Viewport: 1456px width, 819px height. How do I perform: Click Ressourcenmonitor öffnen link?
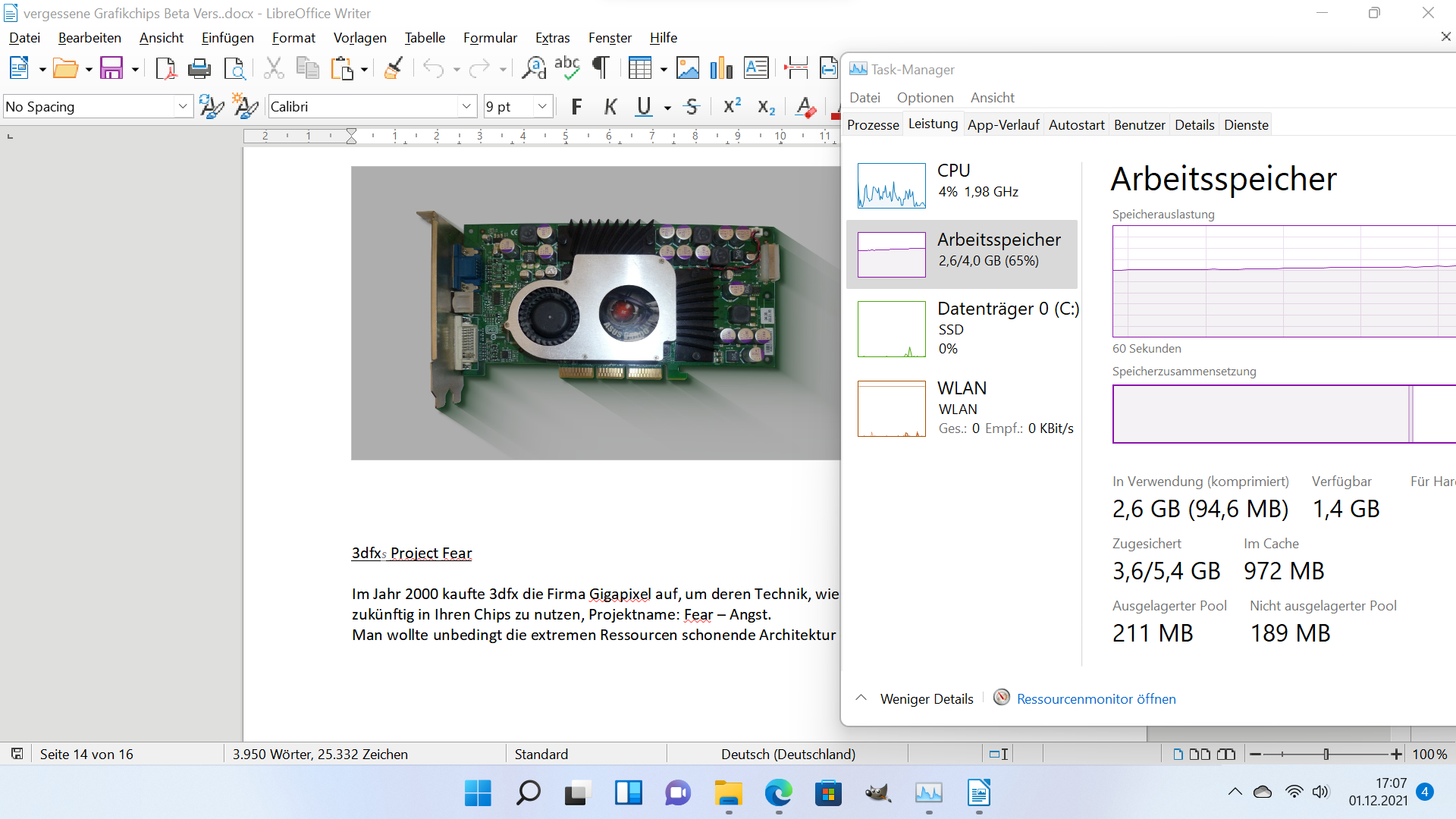(x=1096, y=698)
